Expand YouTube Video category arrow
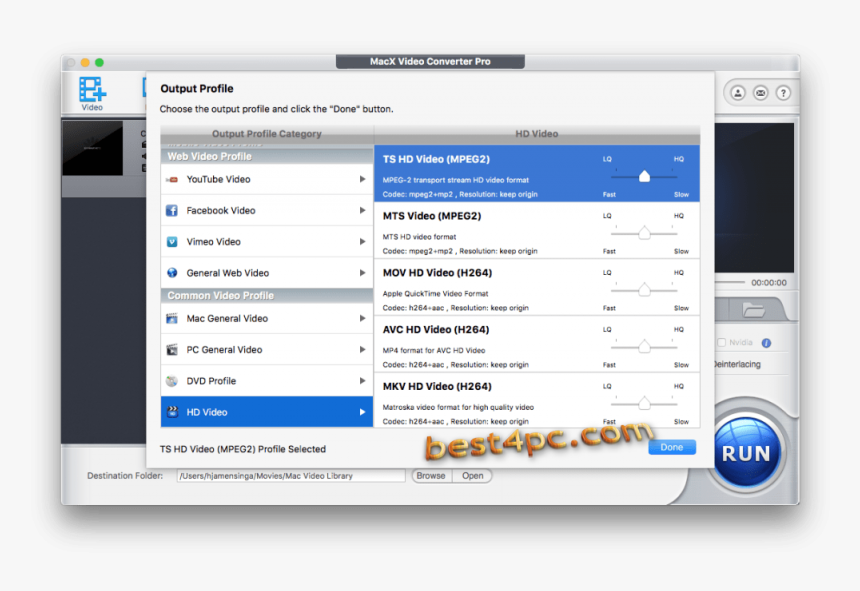 click(x=362, y=179)
